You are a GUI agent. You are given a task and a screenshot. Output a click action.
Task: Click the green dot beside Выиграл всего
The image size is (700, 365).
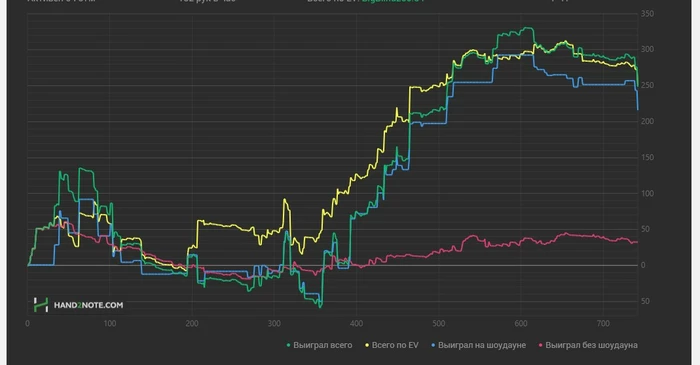click(x=288, y=345)
